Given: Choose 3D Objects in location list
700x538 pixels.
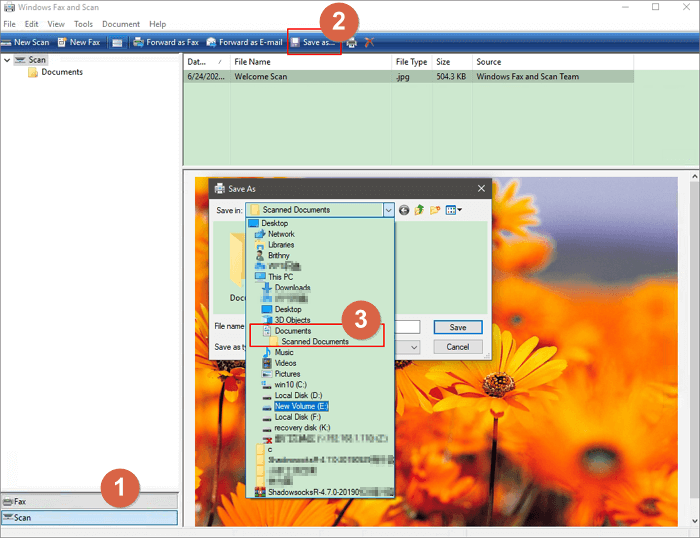Looking at the screenshot, I should (286, 320).
